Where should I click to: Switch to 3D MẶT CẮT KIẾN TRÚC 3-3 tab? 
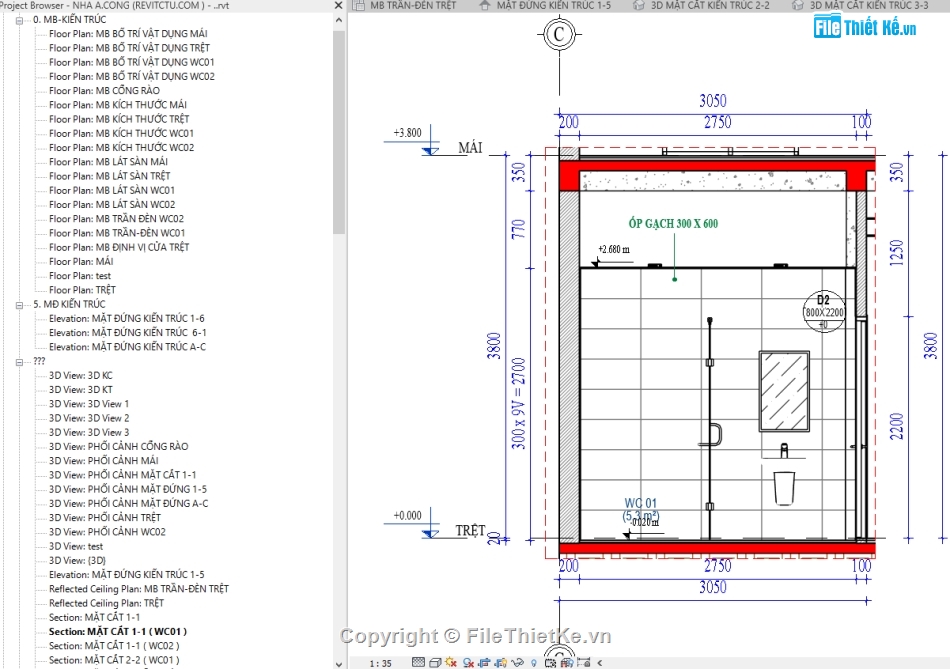pyautogui.click(x=869, y=5)
